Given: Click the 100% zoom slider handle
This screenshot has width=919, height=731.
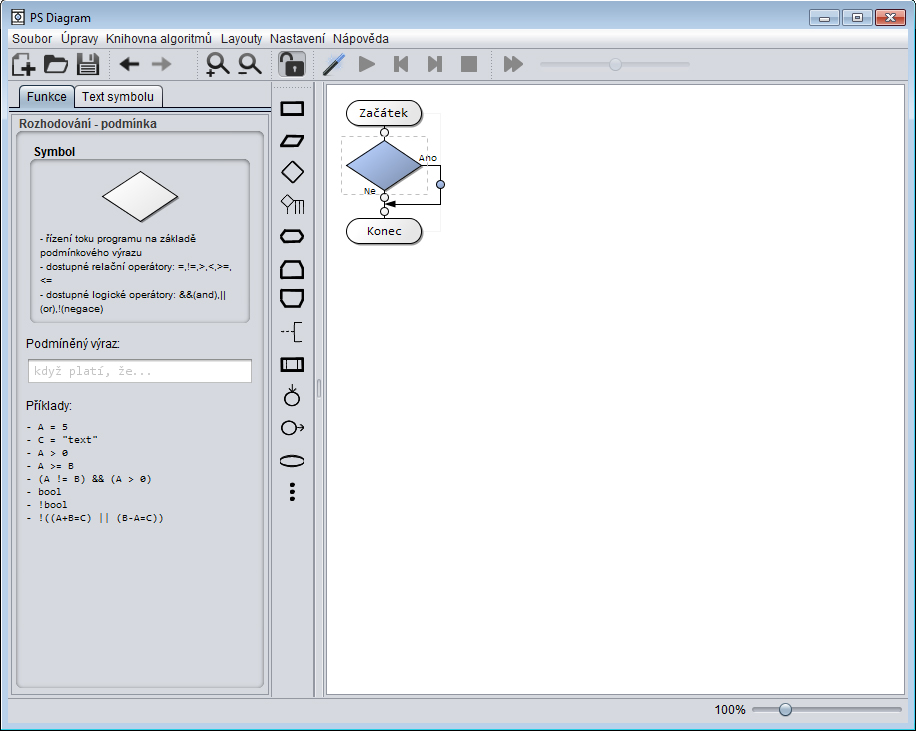Looking at the screenshot, I should tap(785, 709).
